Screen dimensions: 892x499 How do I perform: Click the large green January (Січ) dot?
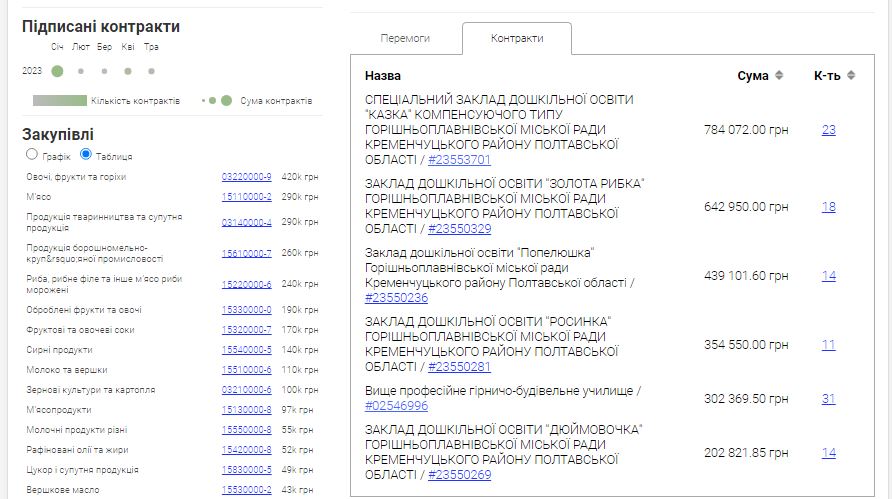click(57, 71)
